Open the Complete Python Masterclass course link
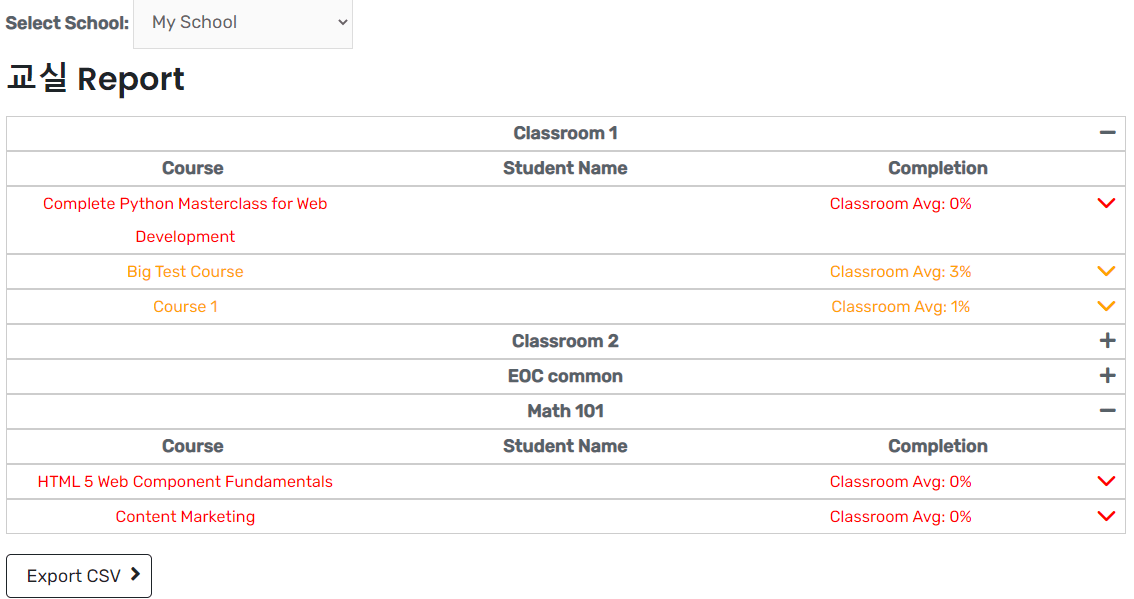 pos(185,204)
